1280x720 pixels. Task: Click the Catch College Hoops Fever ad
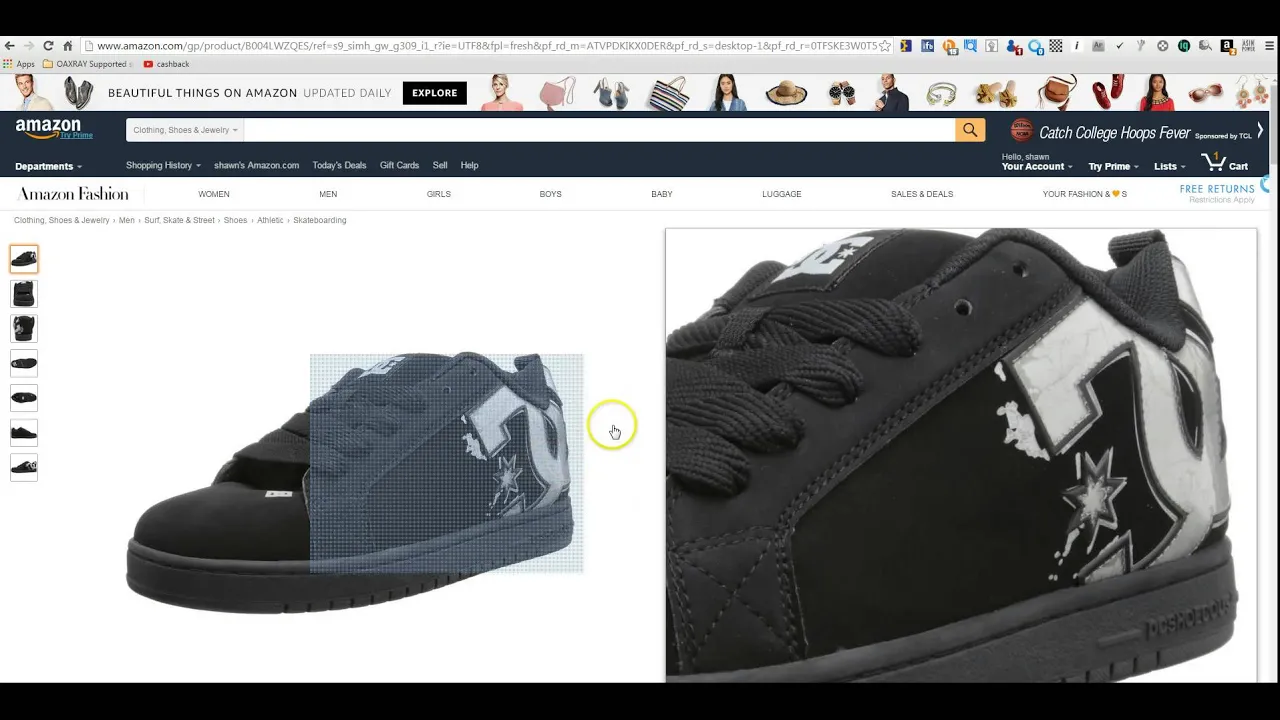pyautogui.click(x=1130, y=131)
